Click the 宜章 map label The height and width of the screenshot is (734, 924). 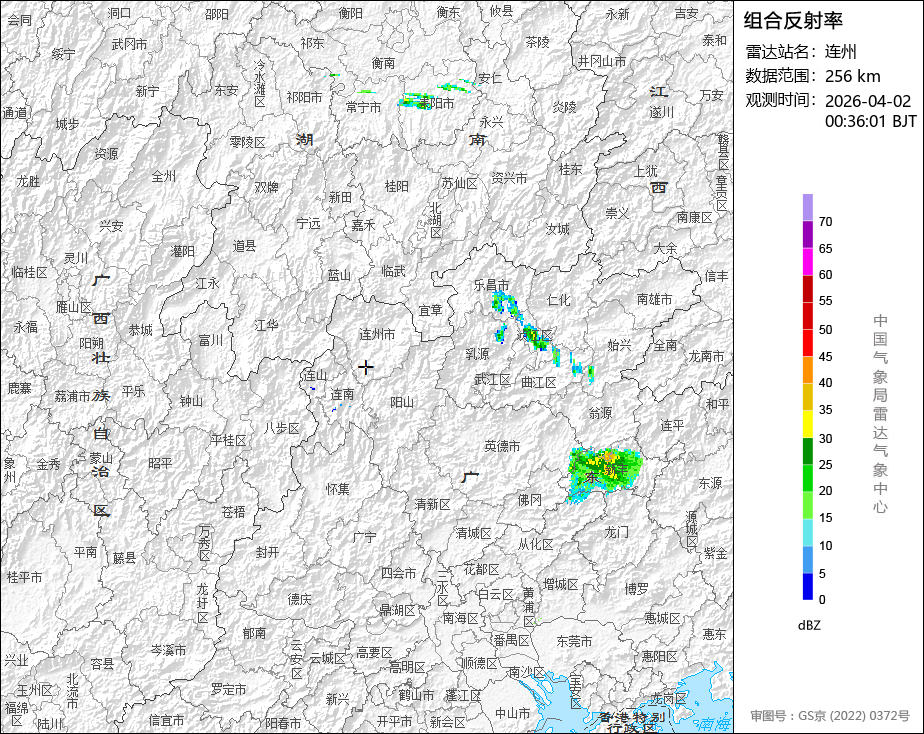click(431, 310)
